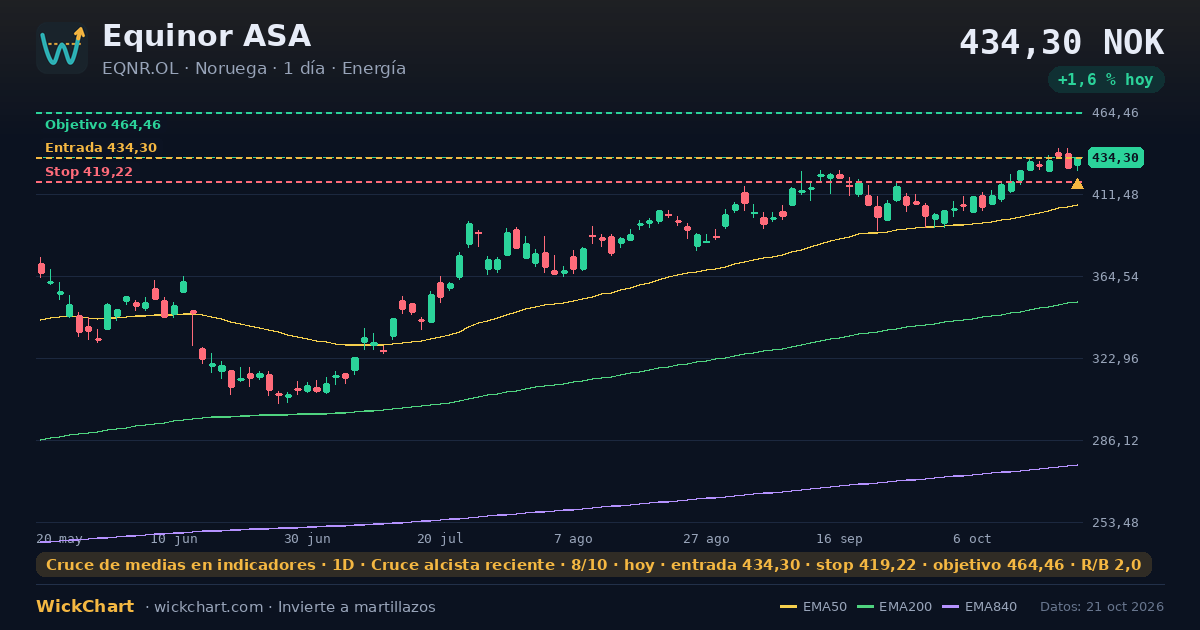The height and width of the screenshot is (630, 1200).
Task: Click the 20 may date label
Action: 60,538
